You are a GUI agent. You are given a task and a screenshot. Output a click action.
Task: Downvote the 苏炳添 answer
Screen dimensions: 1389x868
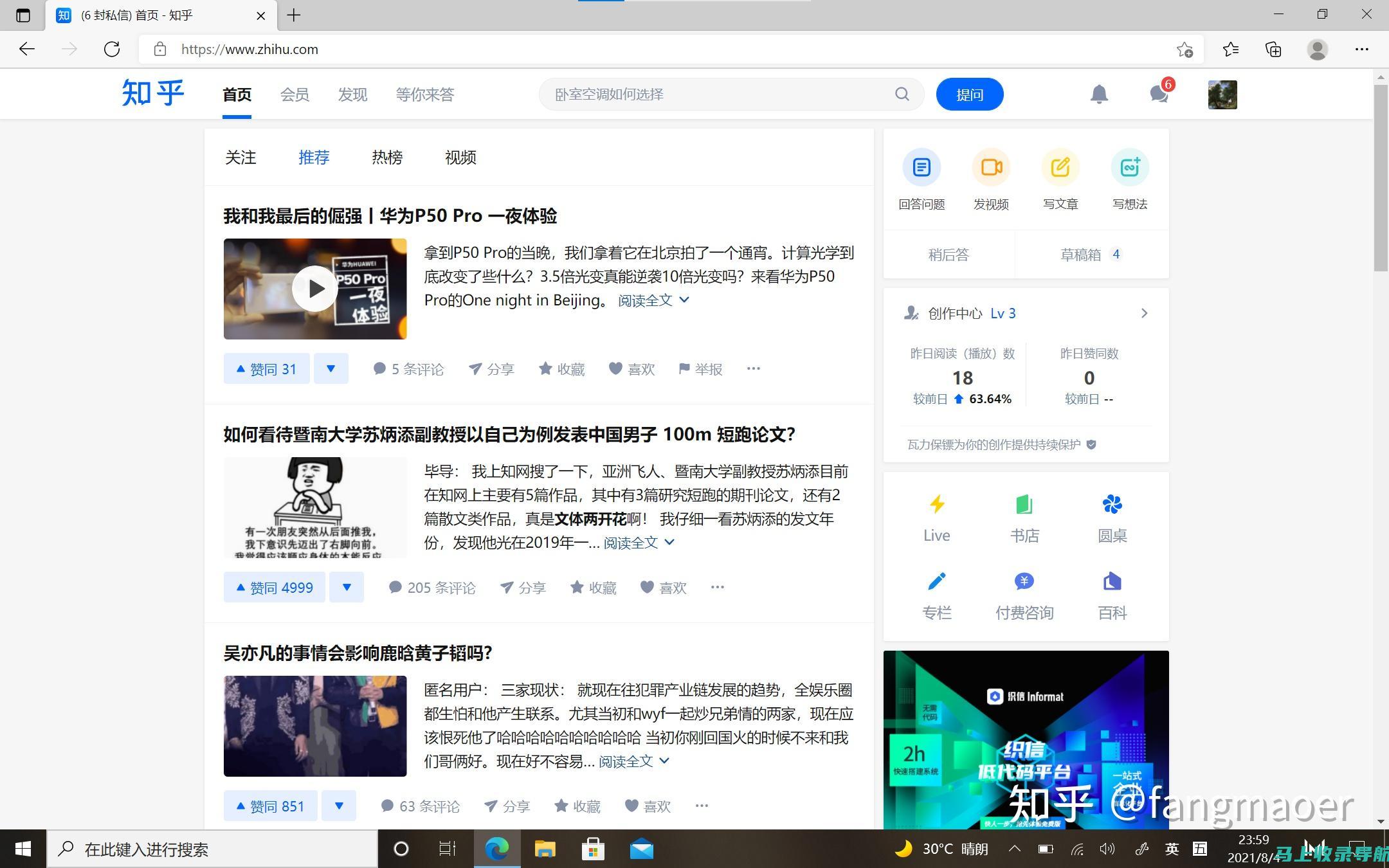pos(347,587)
